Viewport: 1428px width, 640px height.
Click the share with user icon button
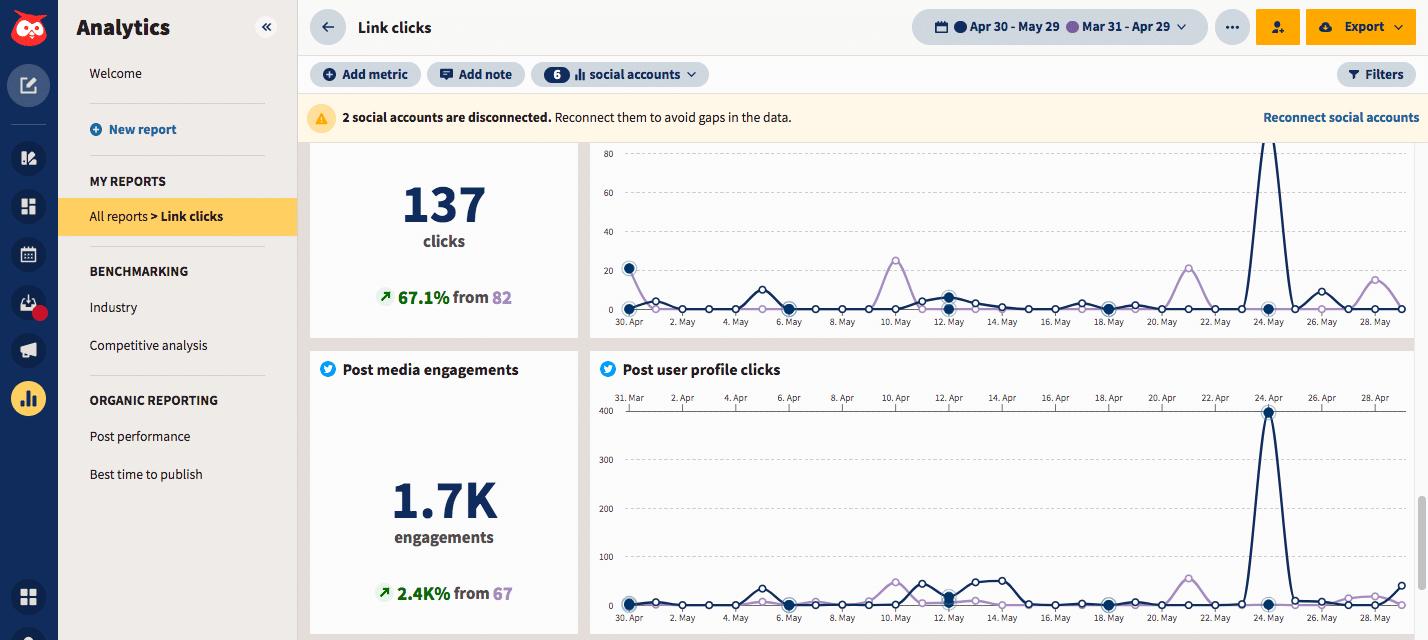[x=1278, y=28]
